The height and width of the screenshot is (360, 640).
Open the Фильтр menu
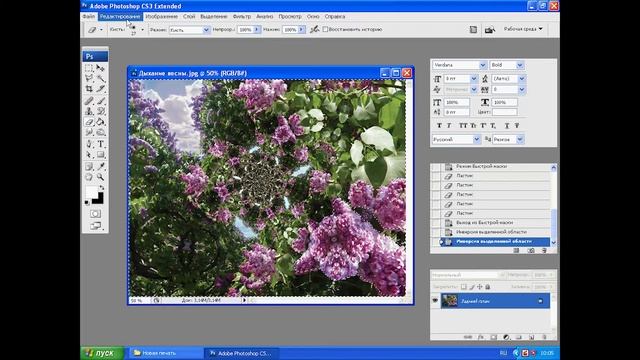pos(242,16)
